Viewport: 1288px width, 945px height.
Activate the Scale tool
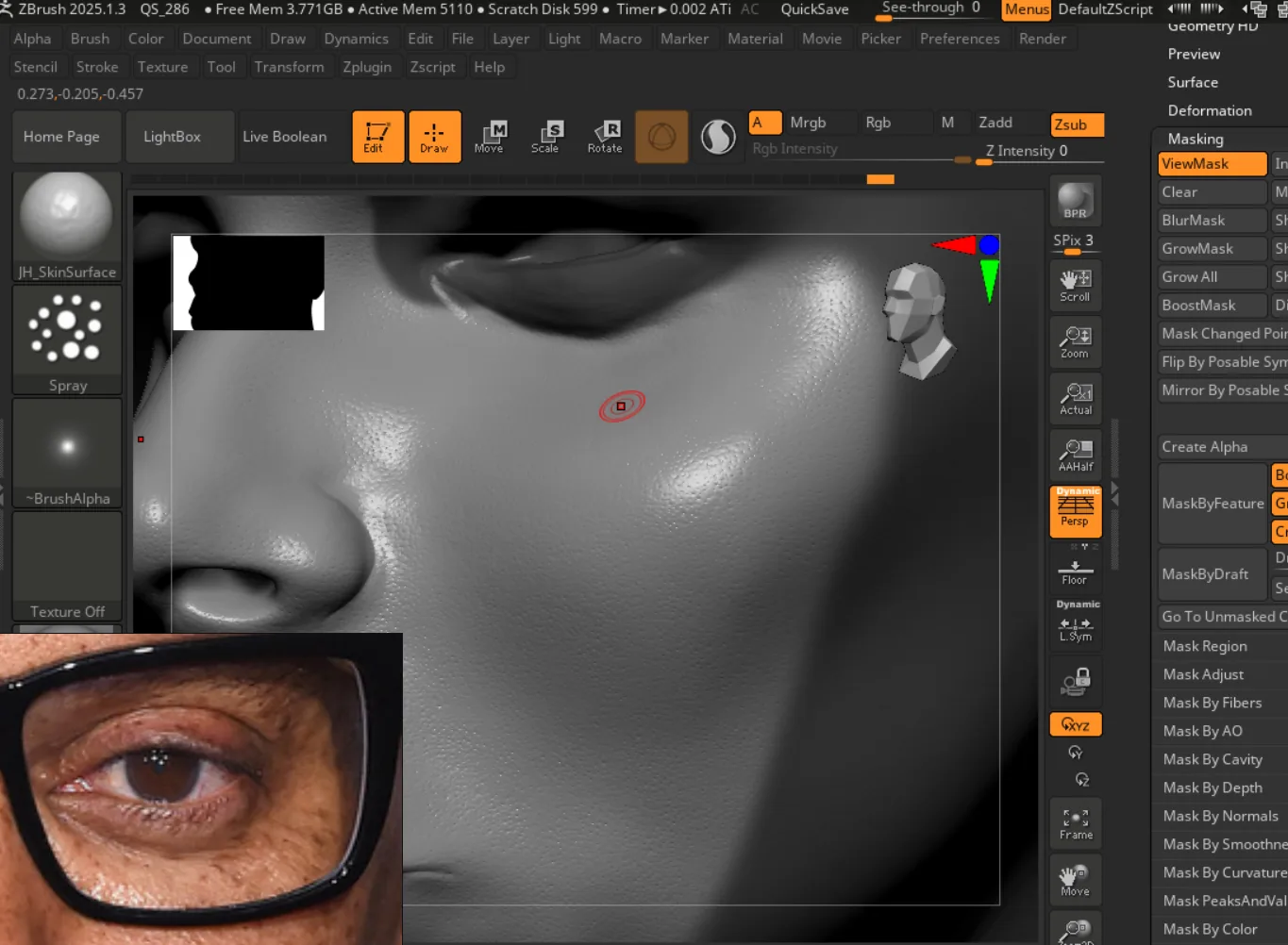pos(547,137)
